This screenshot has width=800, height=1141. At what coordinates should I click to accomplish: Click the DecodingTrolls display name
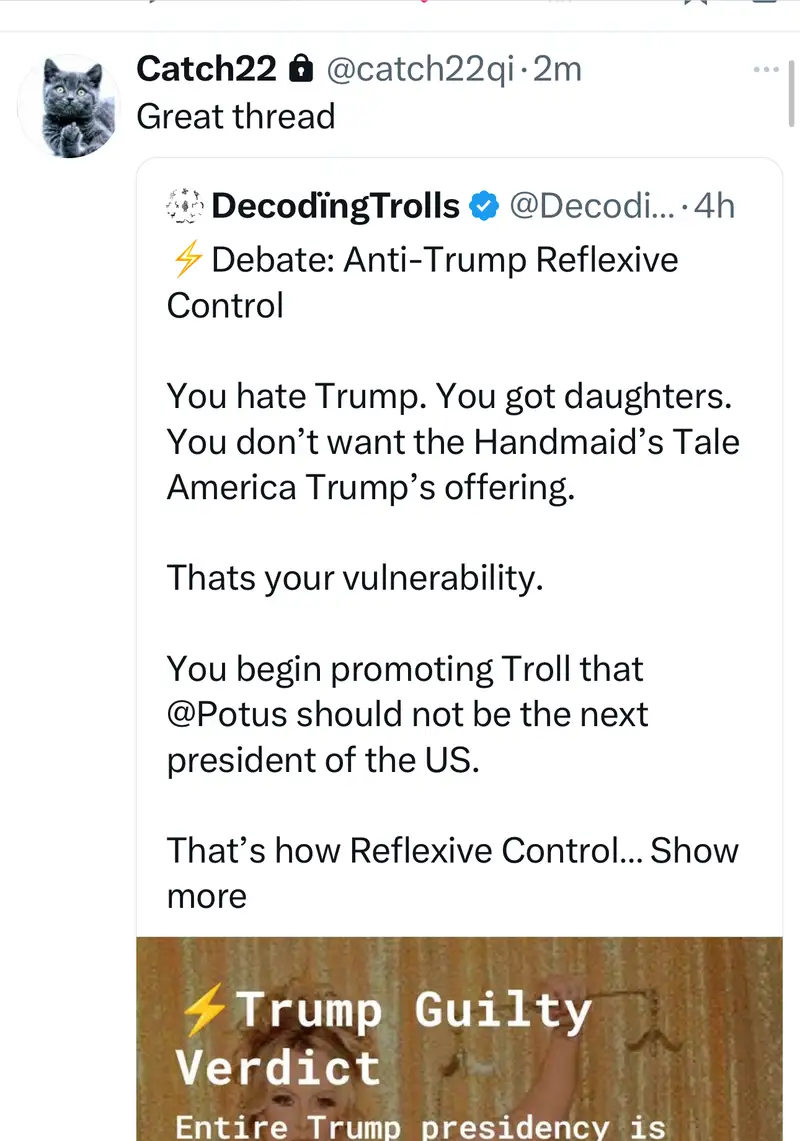336,206
